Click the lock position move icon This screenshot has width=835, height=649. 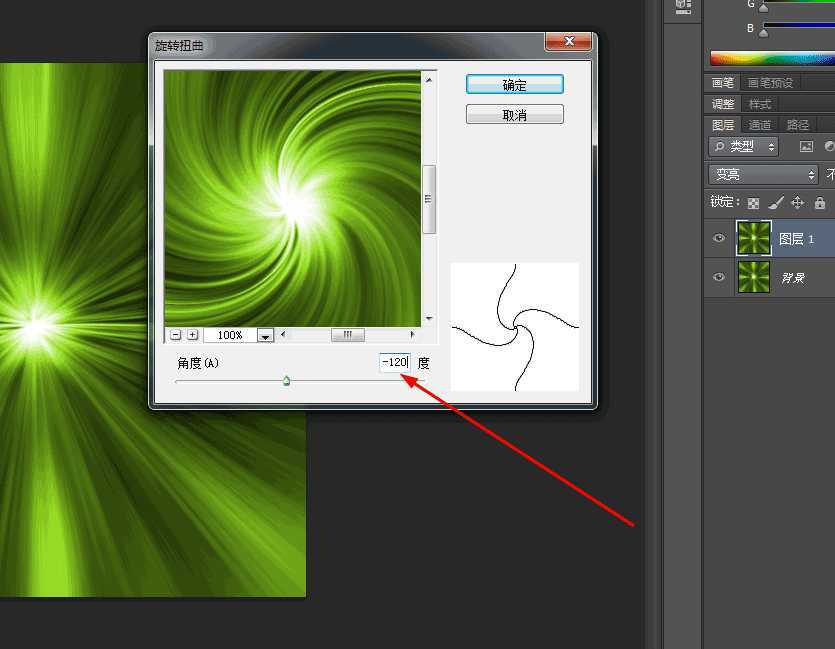click(x=797, y=203)
